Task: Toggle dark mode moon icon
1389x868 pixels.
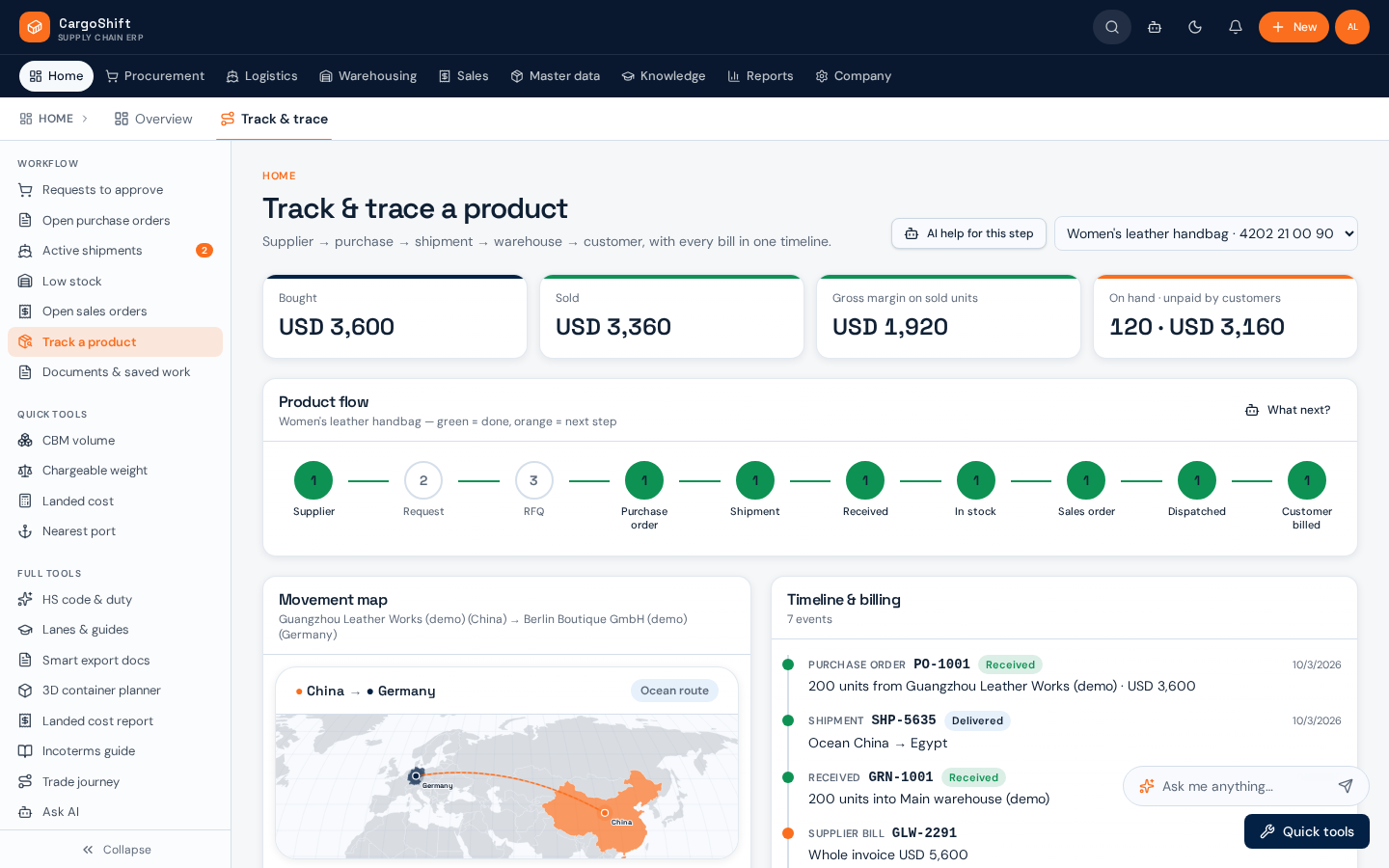Action: point(1195,27)
